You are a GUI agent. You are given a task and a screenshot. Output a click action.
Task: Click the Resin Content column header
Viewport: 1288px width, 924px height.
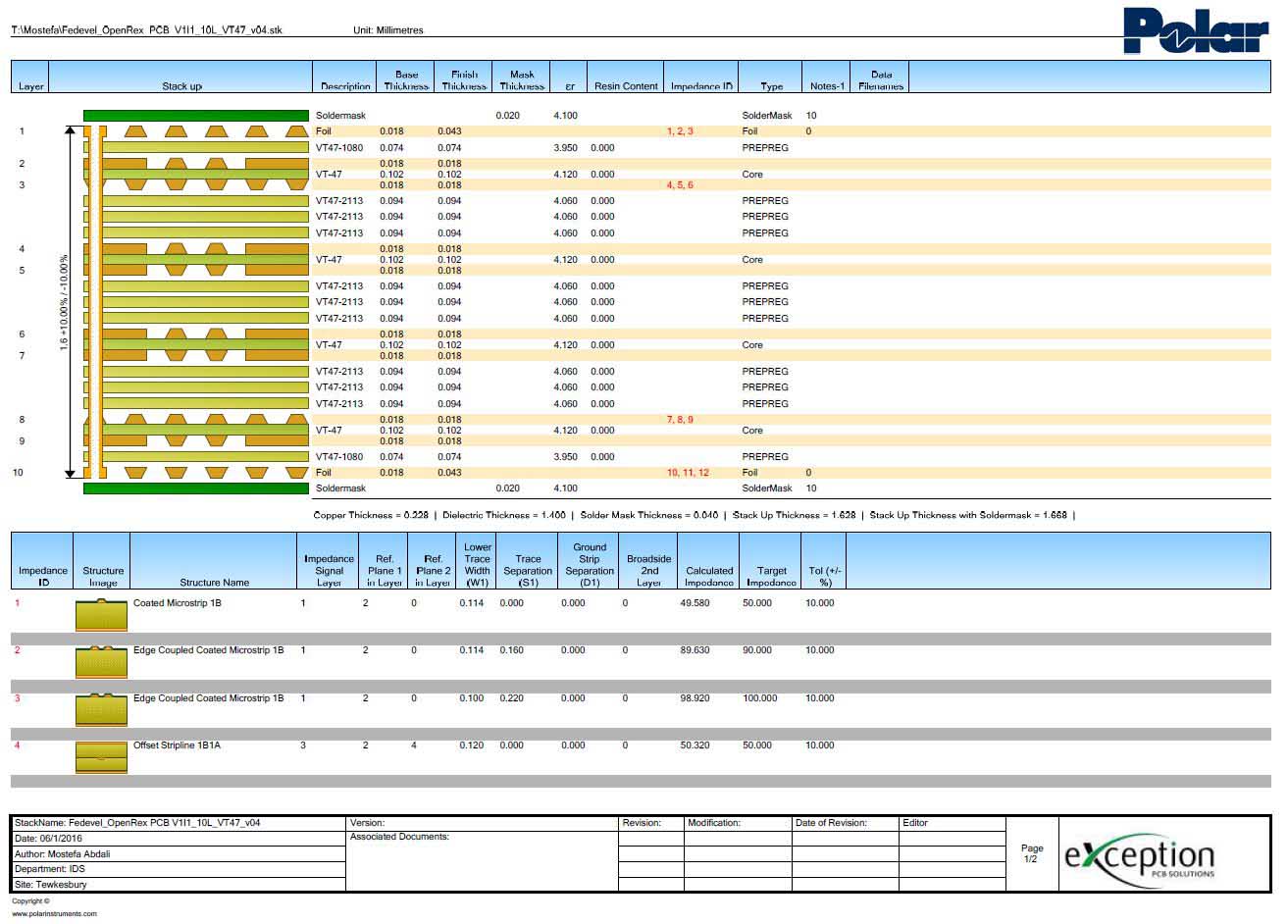pos(626,86)
